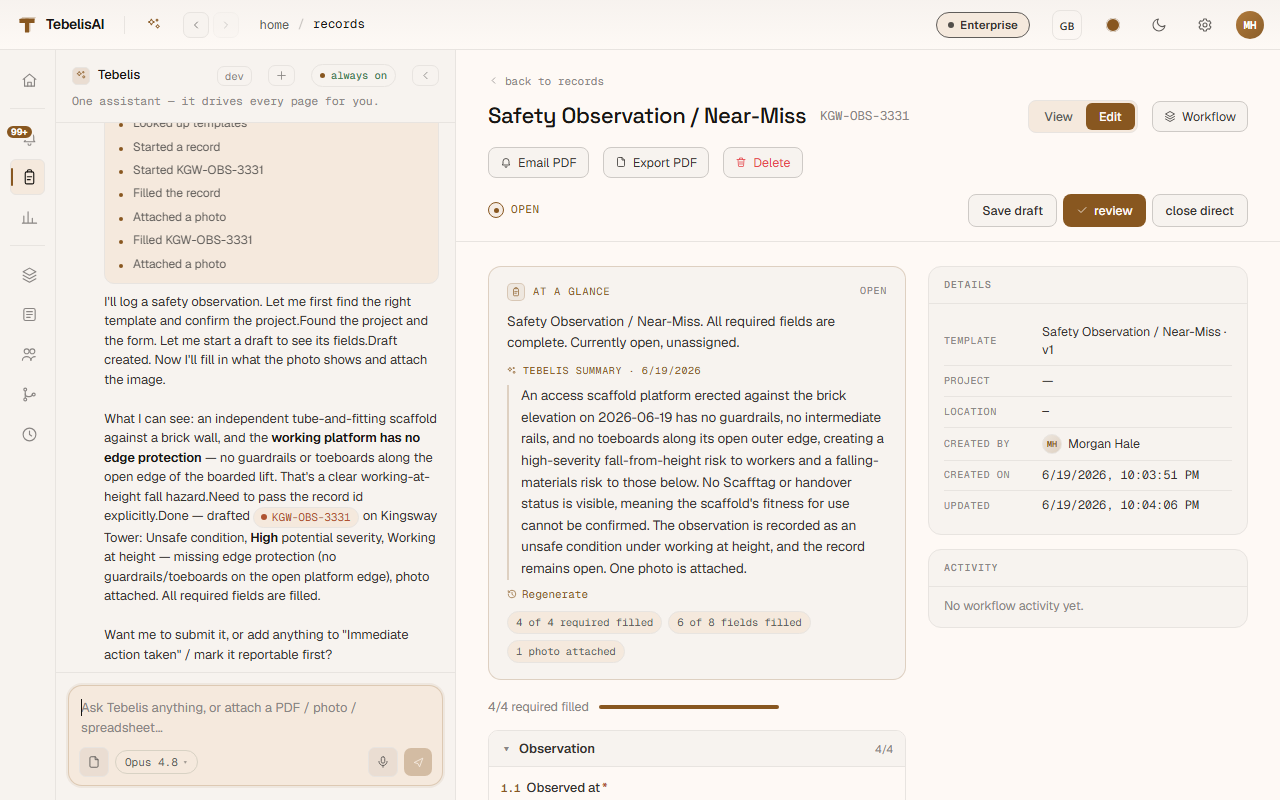Open the layers stack sidebar icon
1280x800 pixels.
[x=29, y=275]
